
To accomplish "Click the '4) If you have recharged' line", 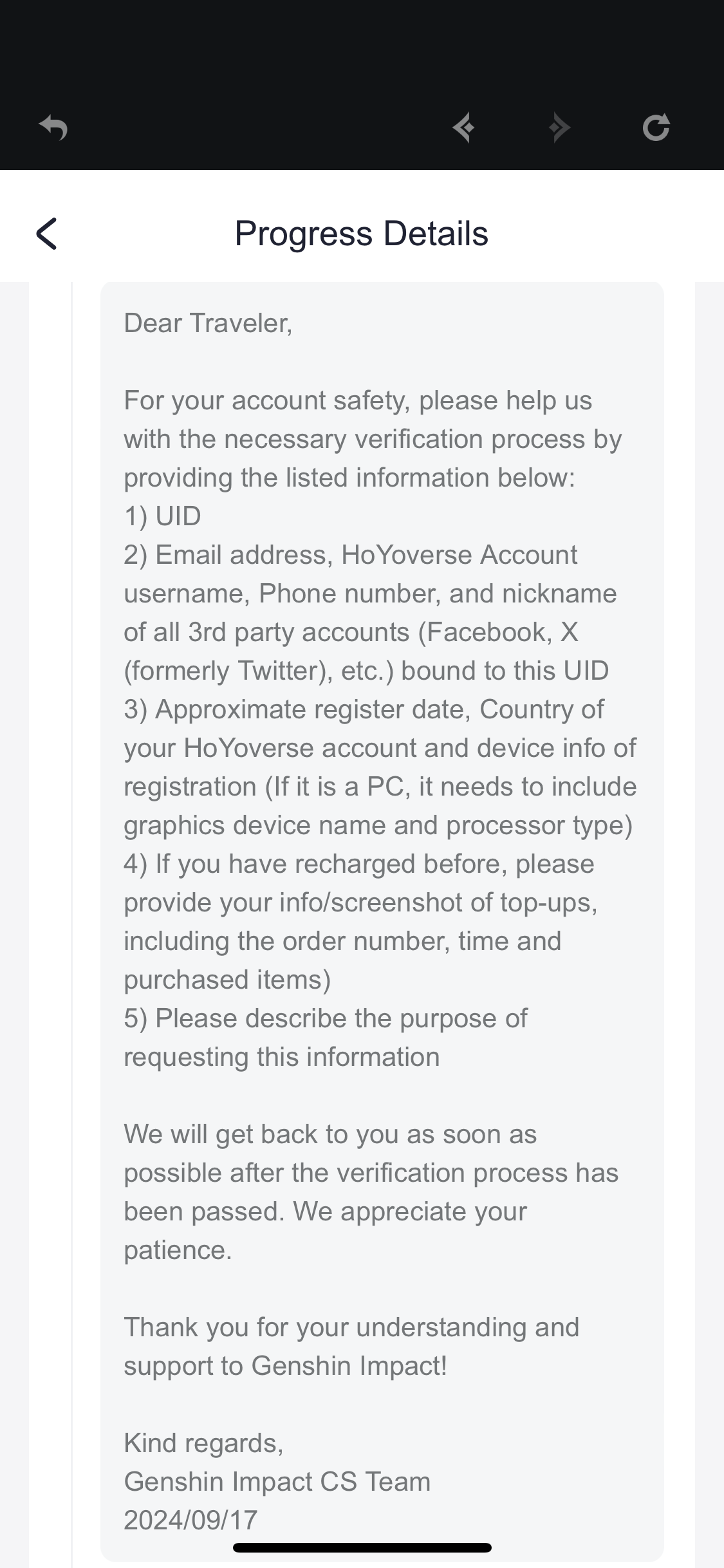I will tap(358, 864).
